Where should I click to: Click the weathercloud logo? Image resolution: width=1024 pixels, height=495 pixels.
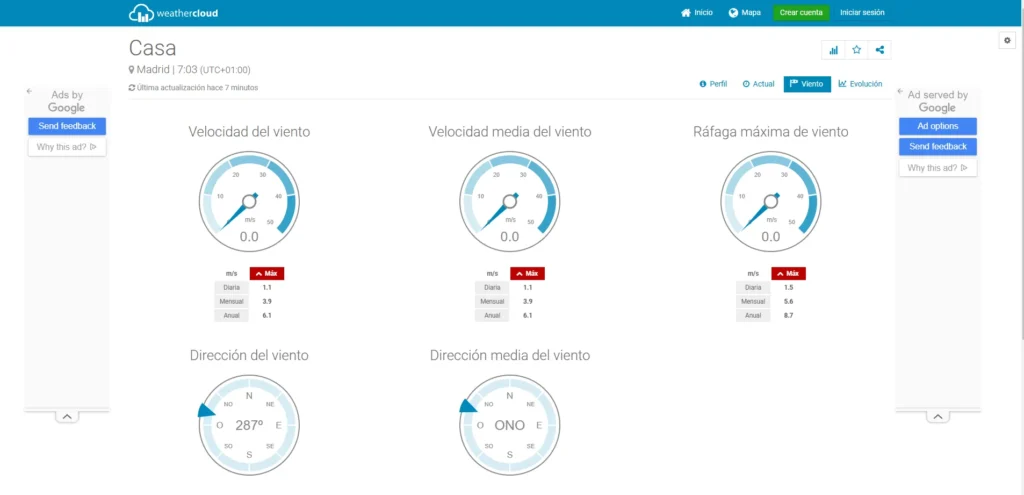click(x=173, y=13)
